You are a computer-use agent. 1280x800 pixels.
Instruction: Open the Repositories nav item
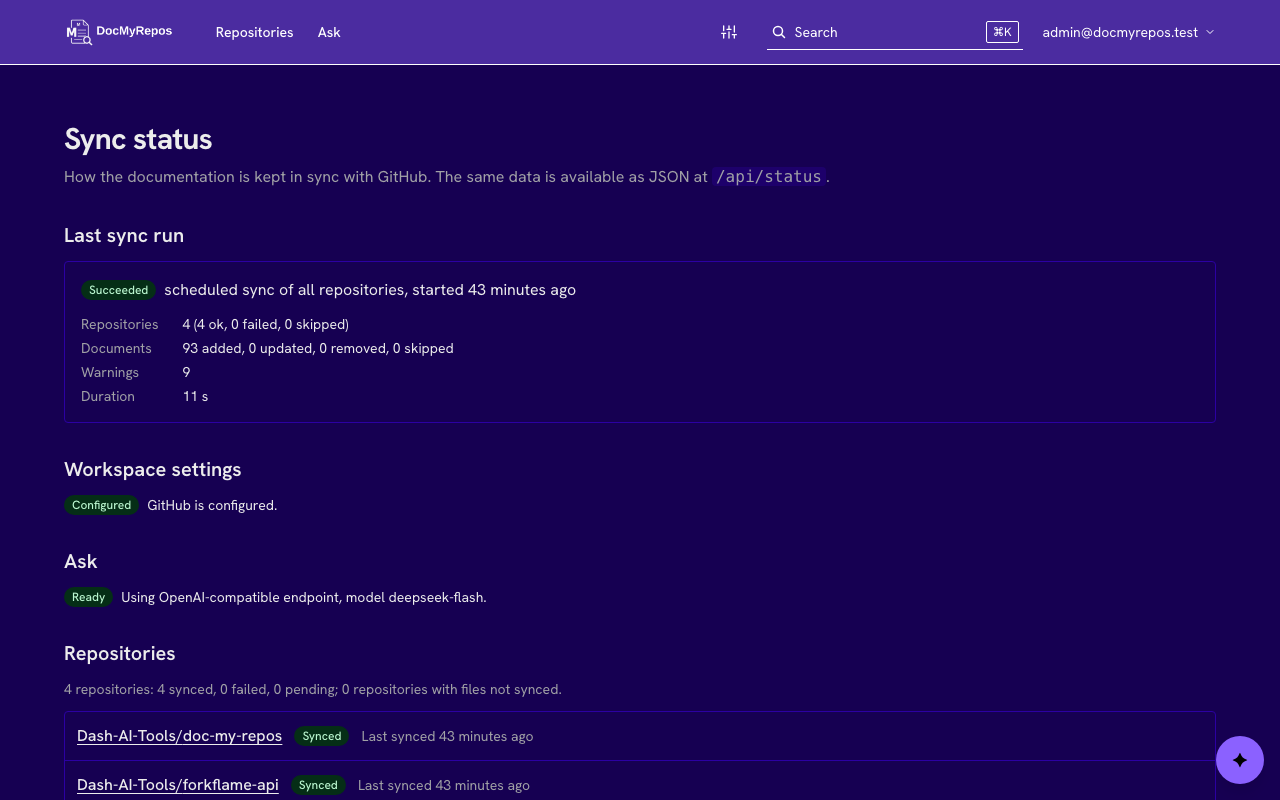pyautogui.click(x=254, y=32)
